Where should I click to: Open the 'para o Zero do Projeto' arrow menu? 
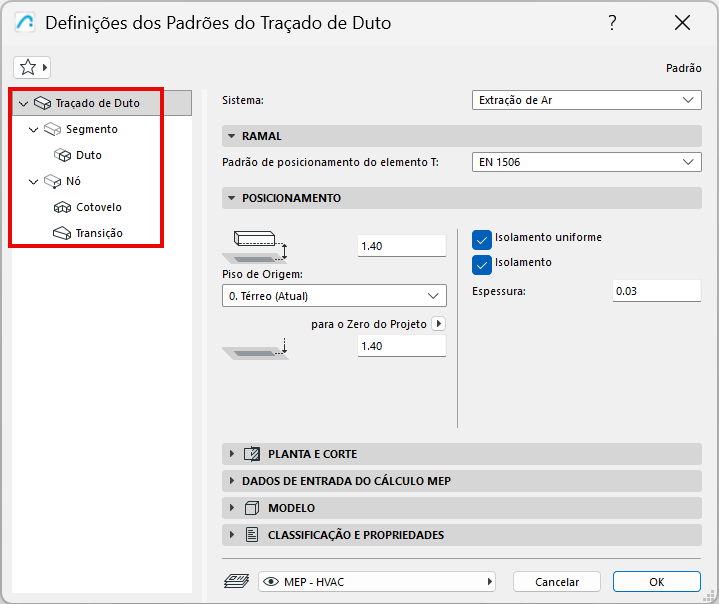[439, 324]
